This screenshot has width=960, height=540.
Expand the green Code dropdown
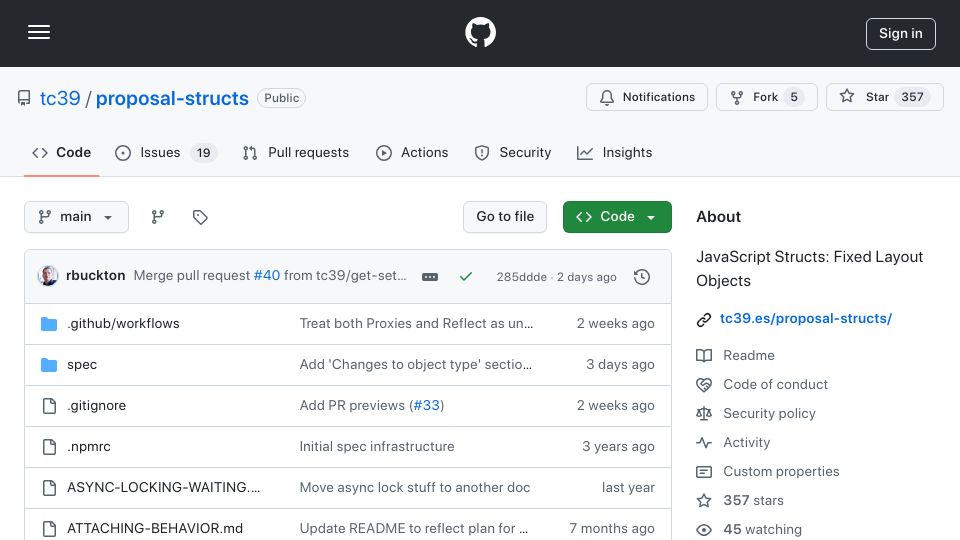coord(617,217)
